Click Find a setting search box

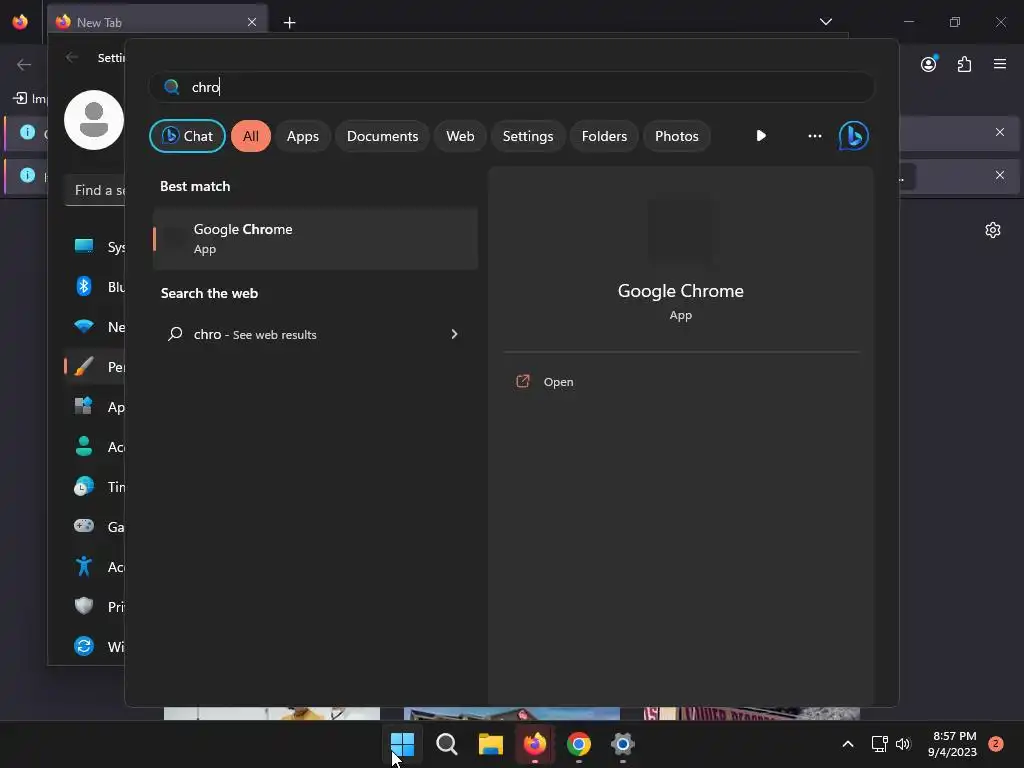(95, 191)
